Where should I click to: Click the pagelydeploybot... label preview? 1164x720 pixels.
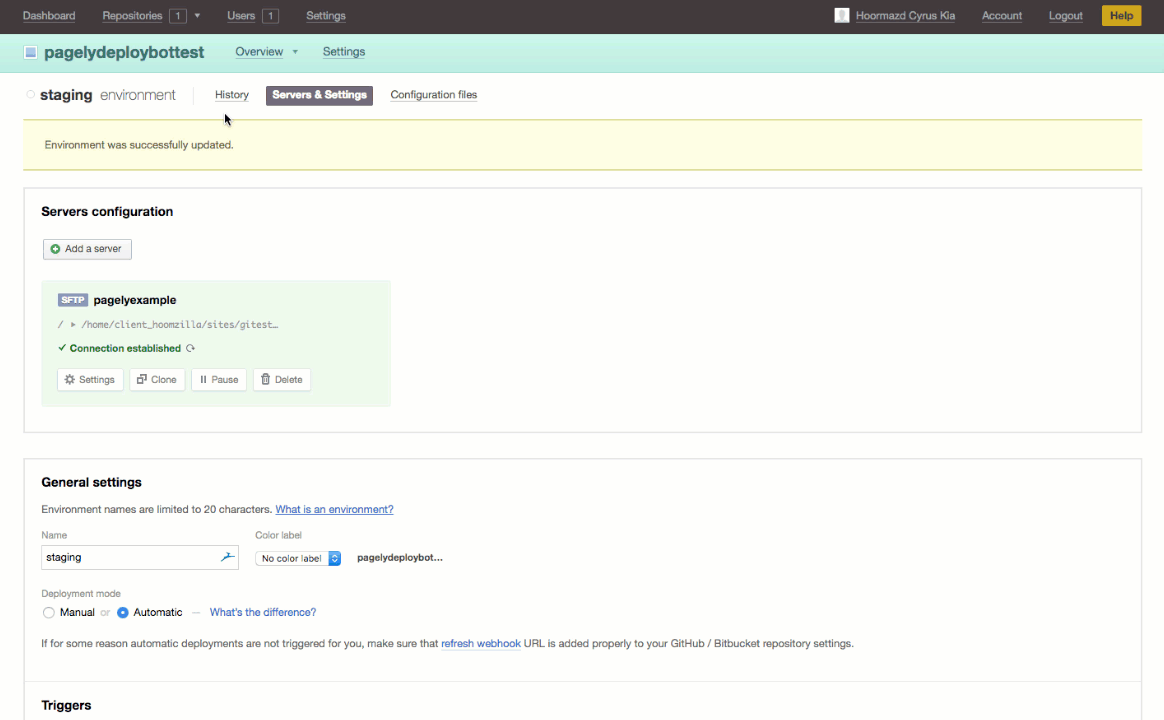[399, 557]
